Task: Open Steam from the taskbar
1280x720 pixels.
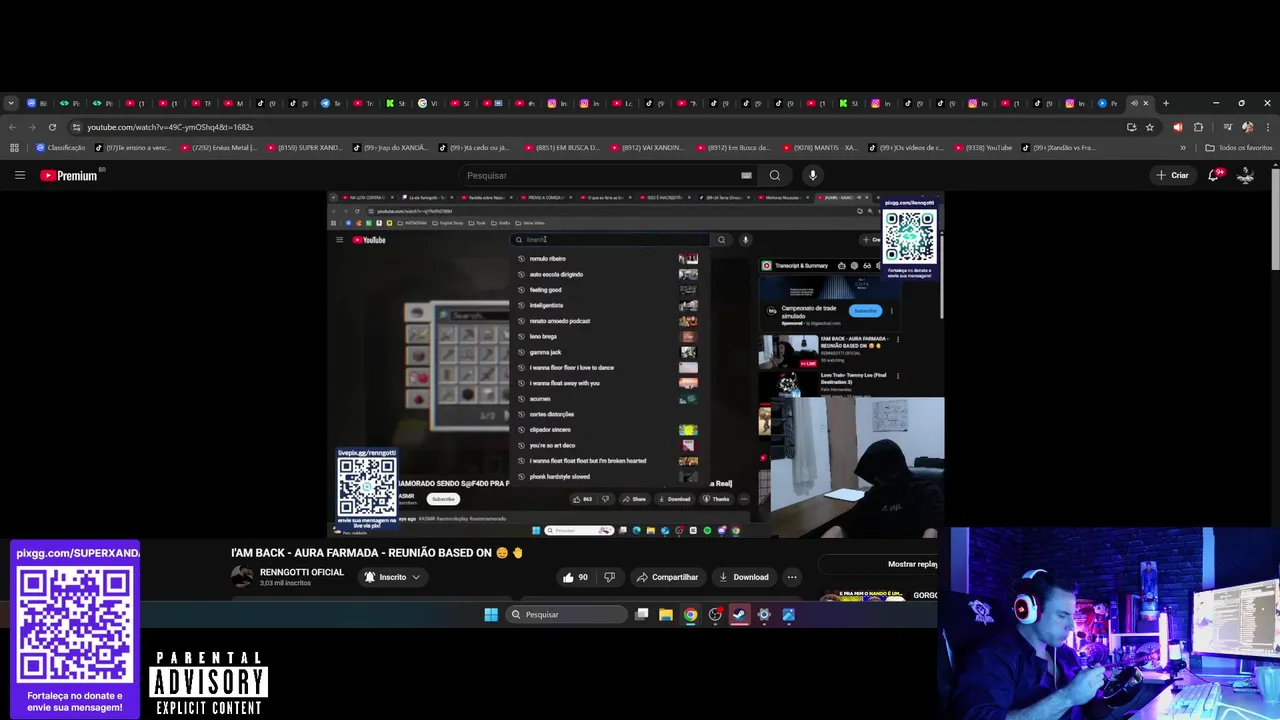Action: pyautogui.click(x=739, y=614)
